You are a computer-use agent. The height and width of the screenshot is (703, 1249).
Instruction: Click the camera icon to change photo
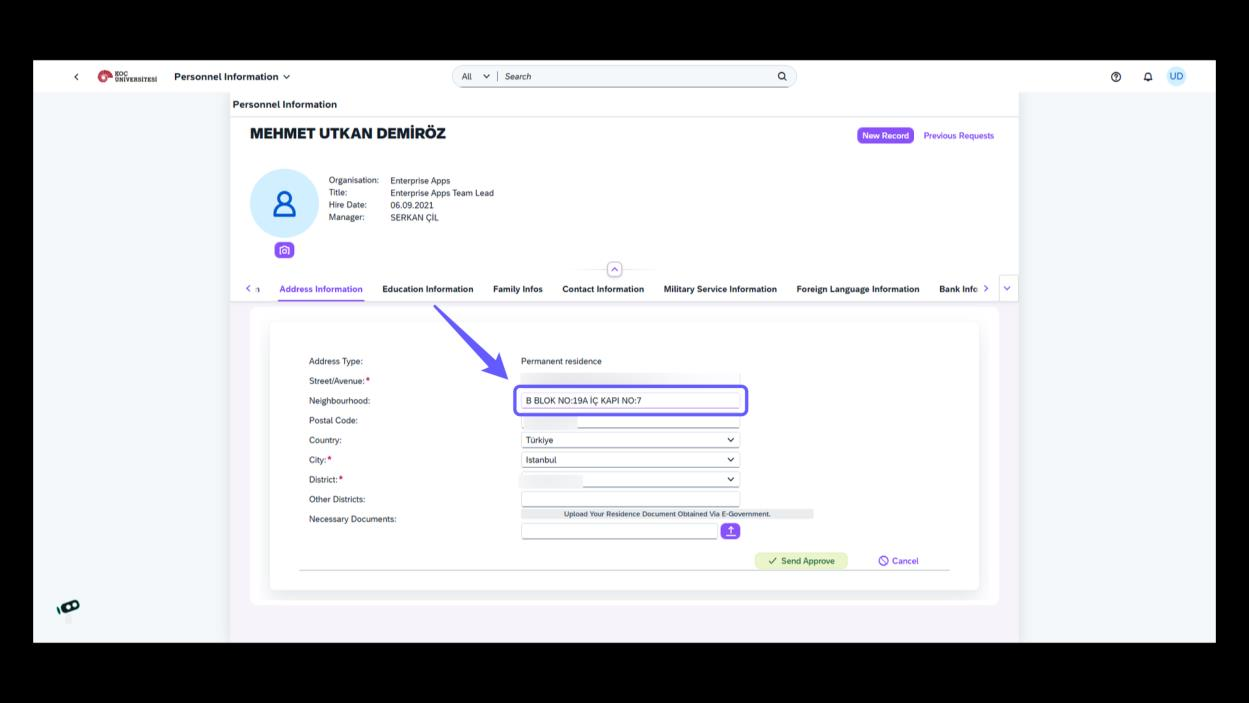(285, 251)
